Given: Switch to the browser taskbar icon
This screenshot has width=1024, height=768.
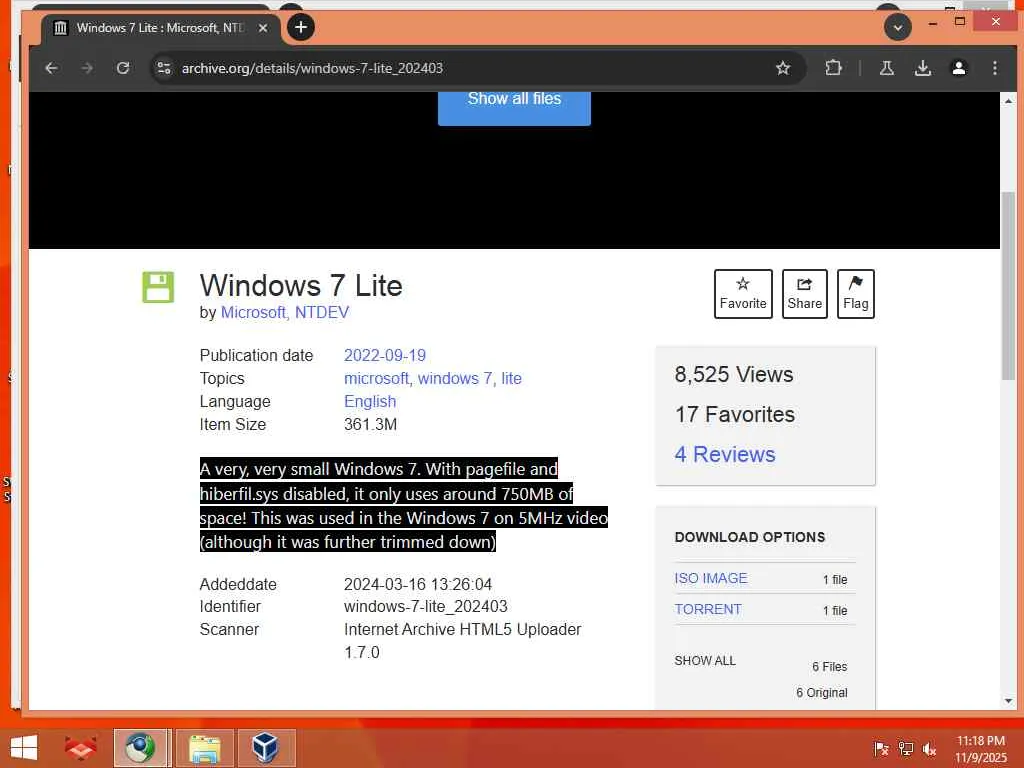Looking at the screenshot, I should click(x=141, y=748).
